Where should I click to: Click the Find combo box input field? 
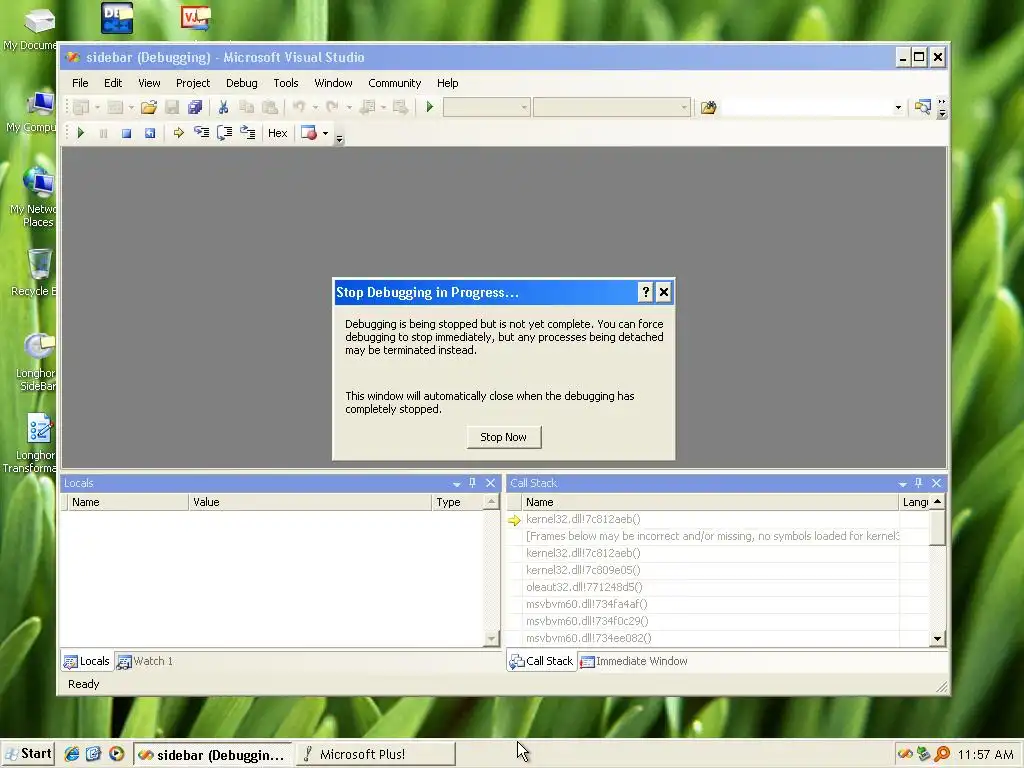[807, 107]
